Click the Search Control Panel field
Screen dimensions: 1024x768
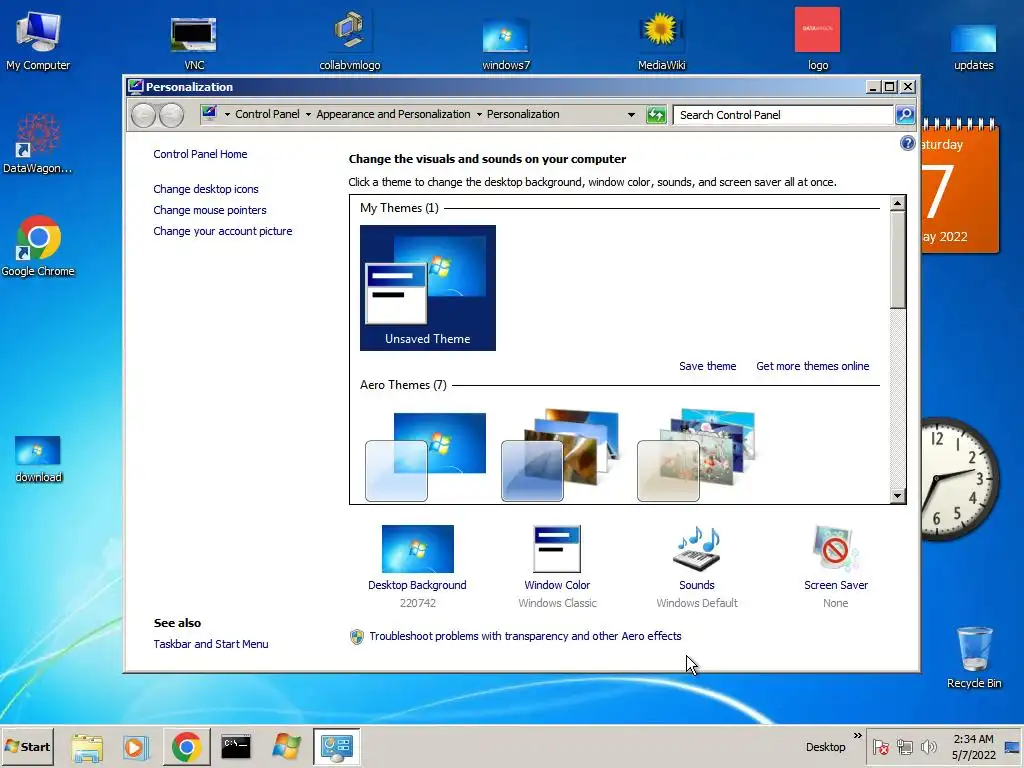coord(783,115)
